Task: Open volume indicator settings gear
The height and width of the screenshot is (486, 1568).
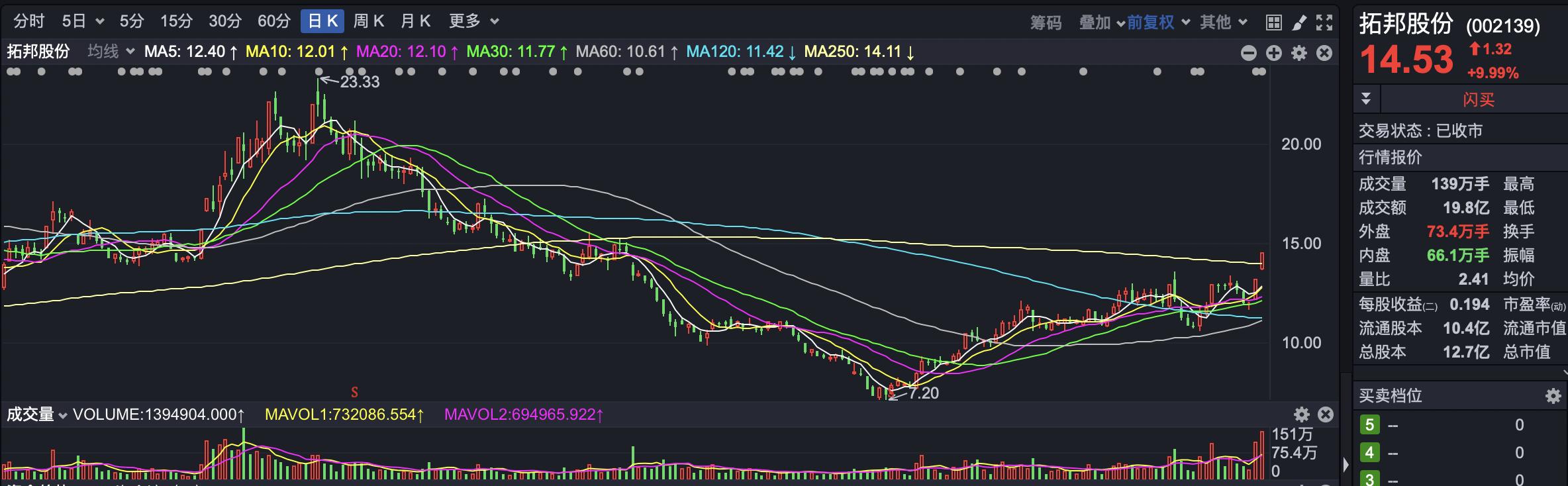Action: tap(1302, 414)
